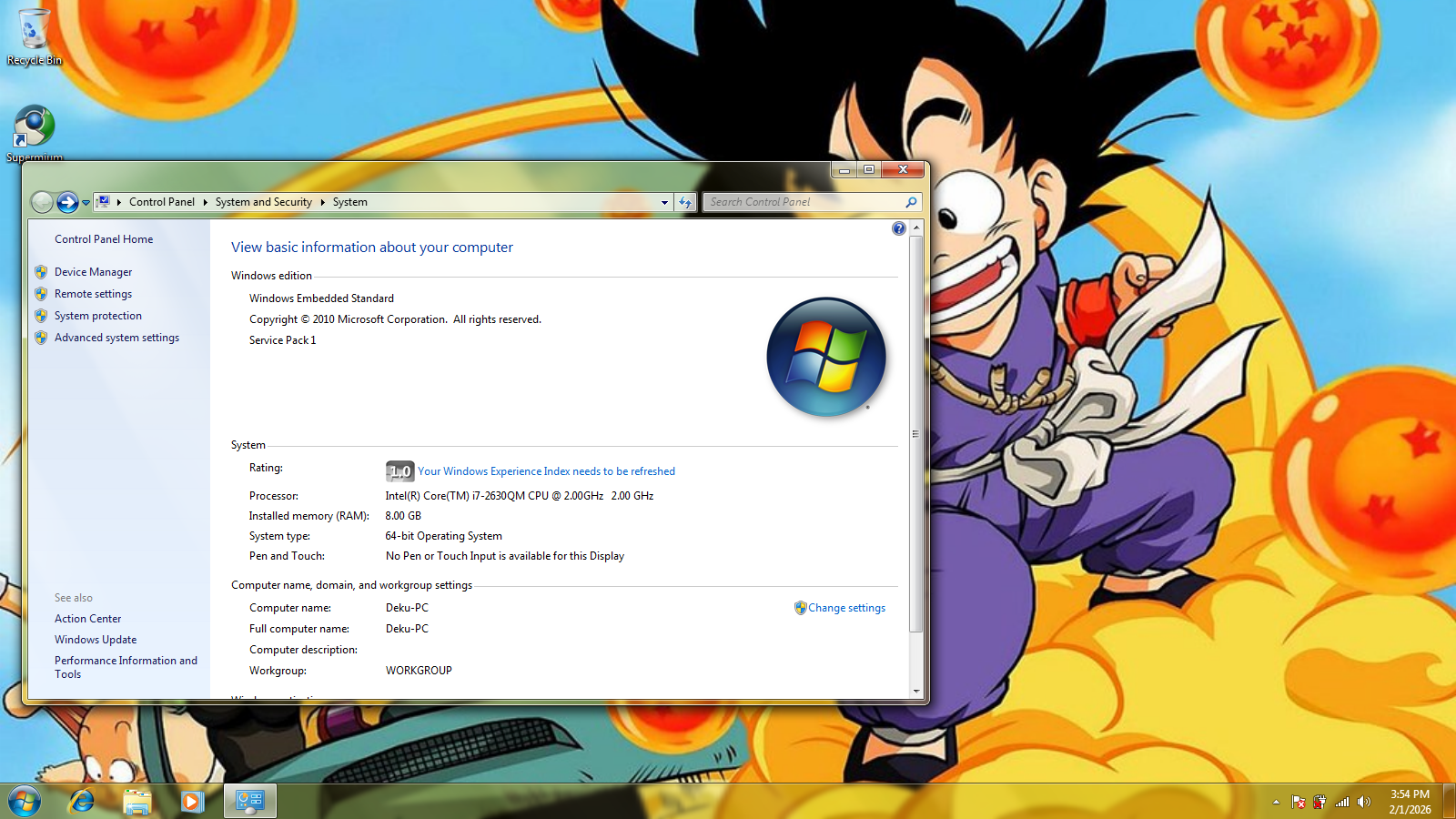Click the text 'Service Pack 1'
The height and width of the screenshot is (819, 1456).
point(283,340)
